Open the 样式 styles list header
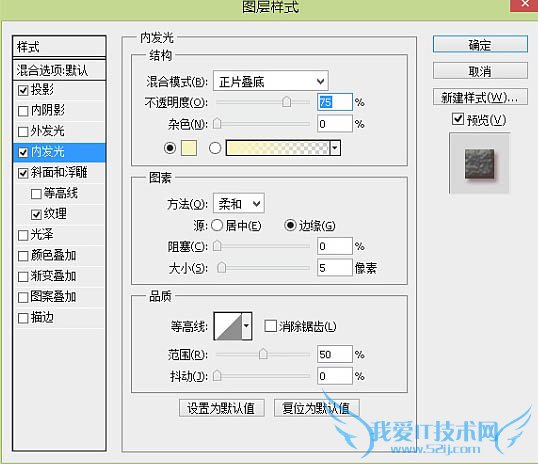538x464 pixels. pos(59,46)
